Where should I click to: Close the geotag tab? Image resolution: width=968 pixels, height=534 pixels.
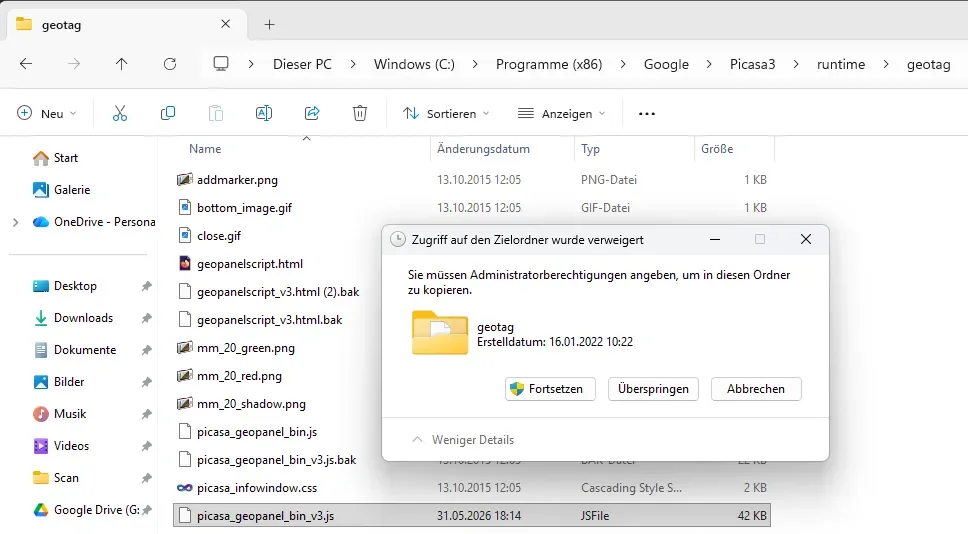pos(225,24)
